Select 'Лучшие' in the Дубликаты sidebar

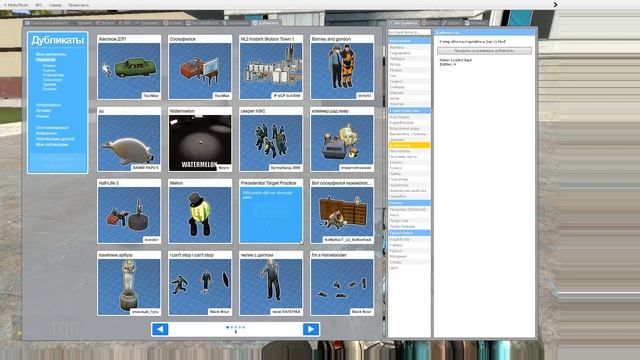[x=43, y=111]
